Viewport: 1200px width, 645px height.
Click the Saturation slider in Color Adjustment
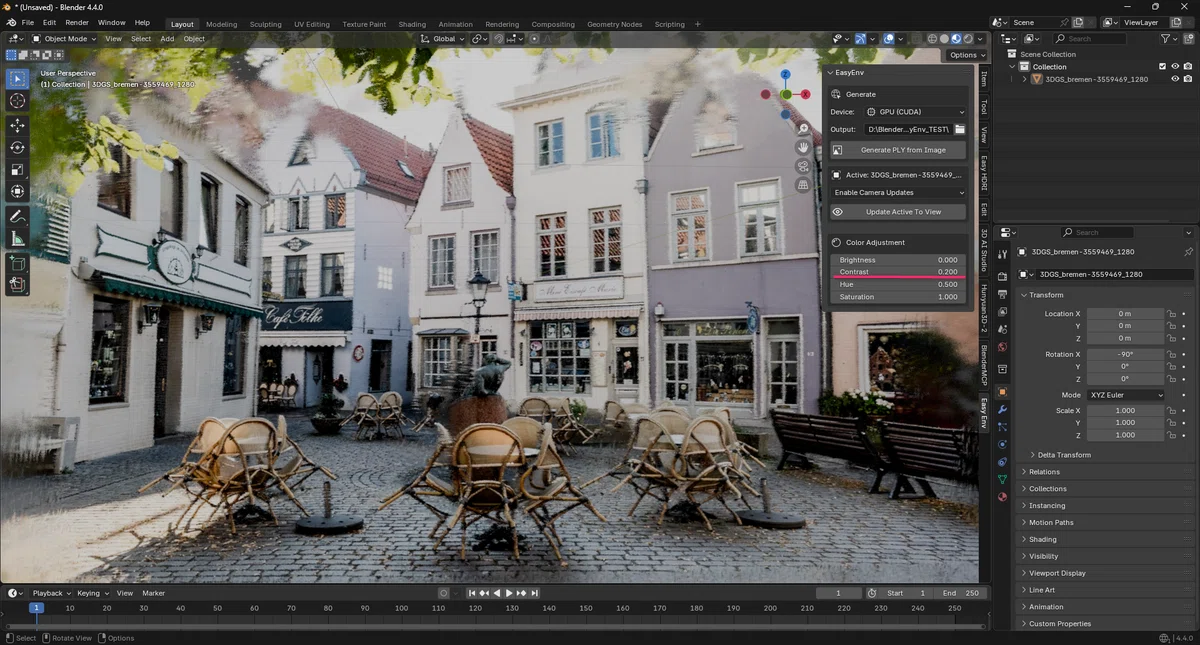(x=898, y=297)
